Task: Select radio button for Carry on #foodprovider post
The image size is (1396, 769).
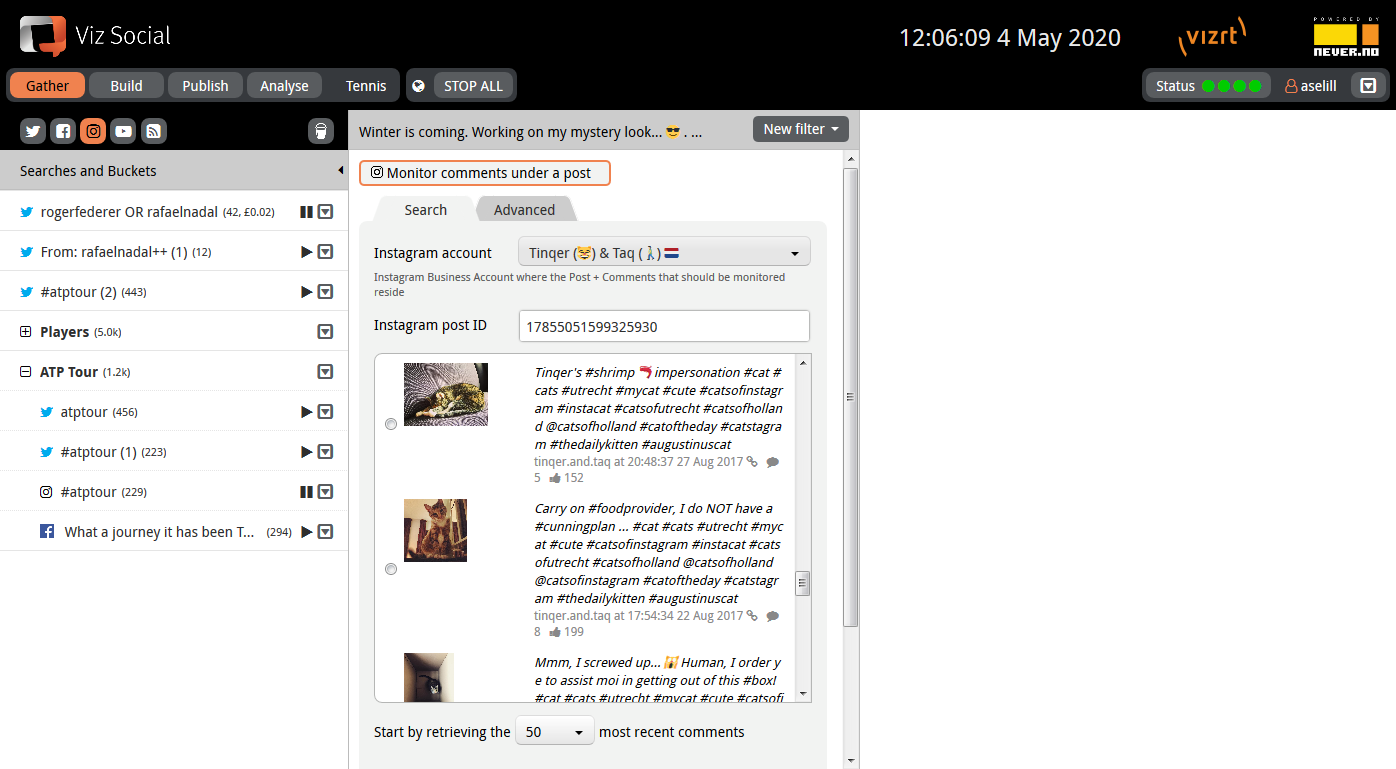Action: point(391,569)
